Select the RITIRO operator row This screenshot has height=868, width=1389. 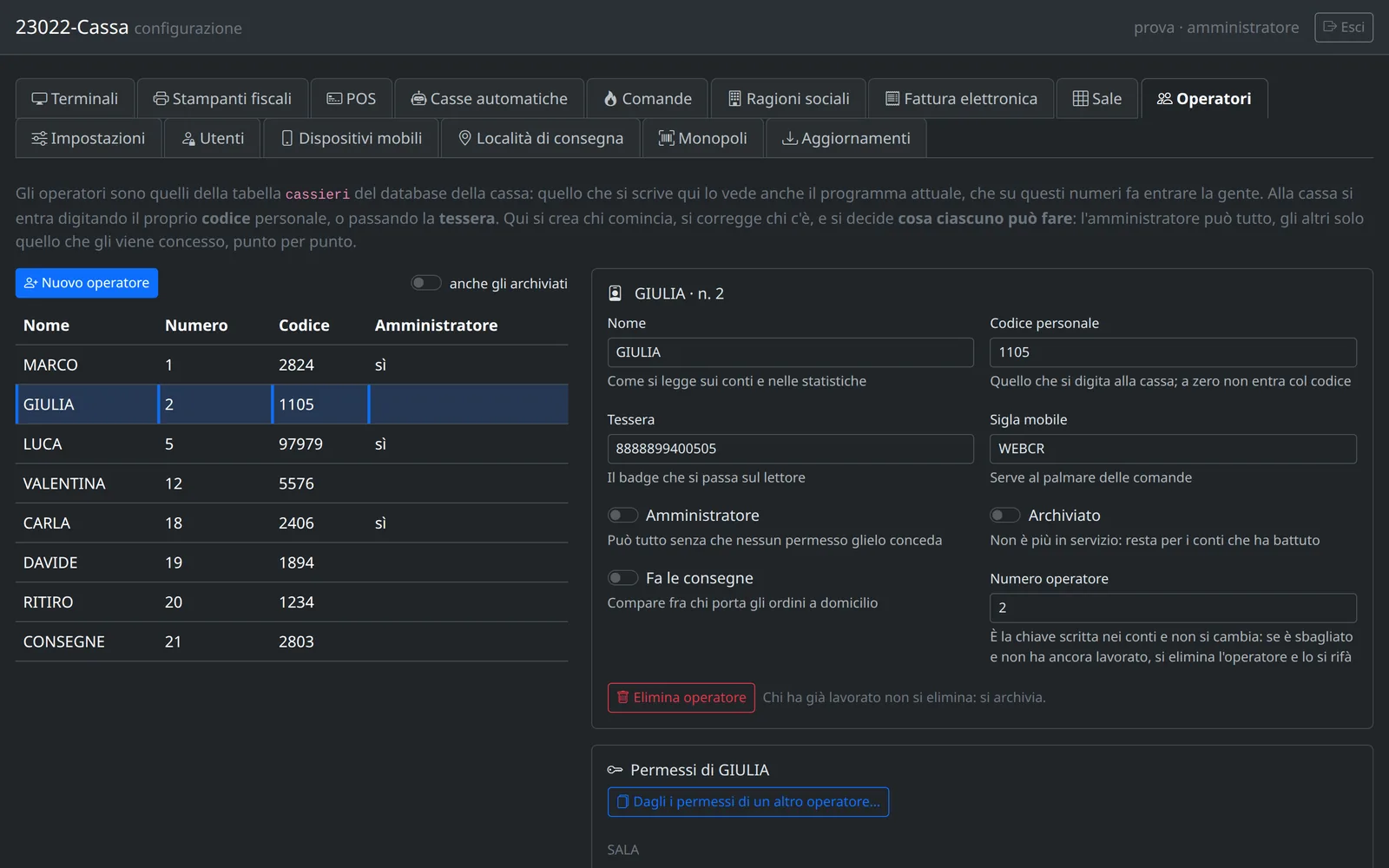pyautogui.click(x=292, y=602)
